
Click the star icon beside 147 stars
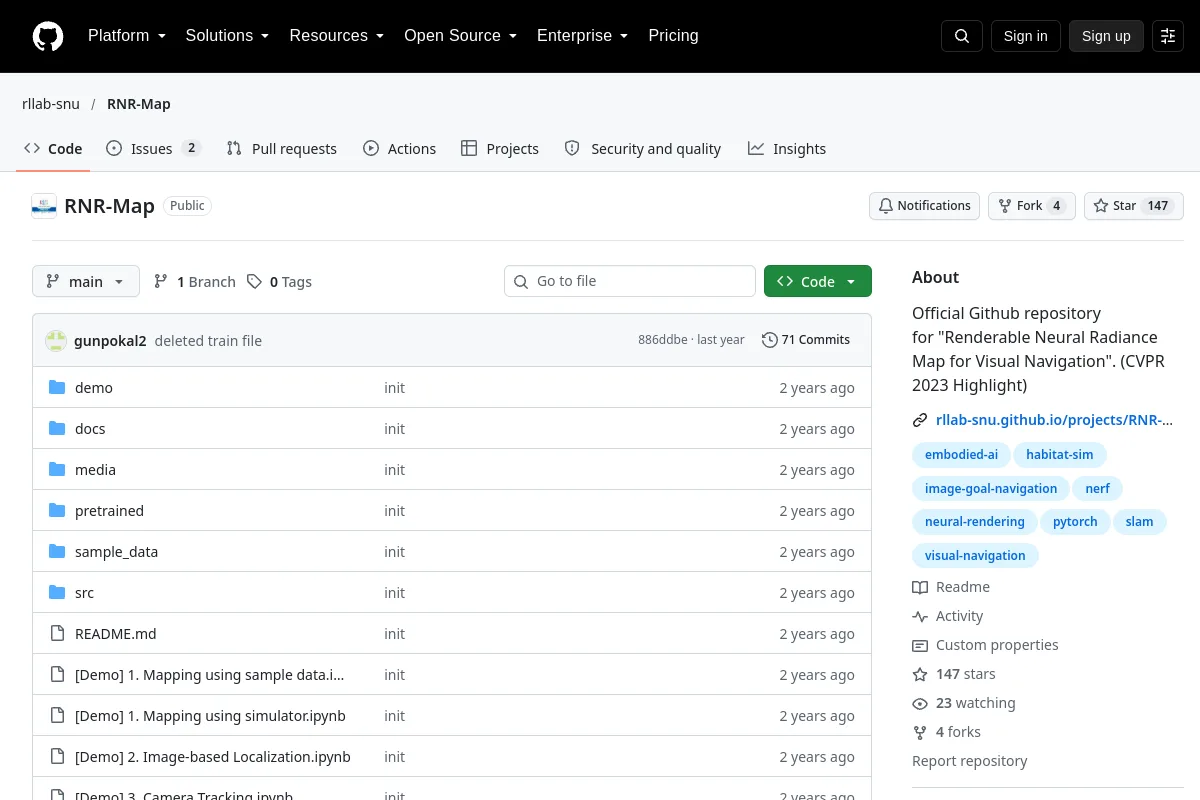pos(920,674)
